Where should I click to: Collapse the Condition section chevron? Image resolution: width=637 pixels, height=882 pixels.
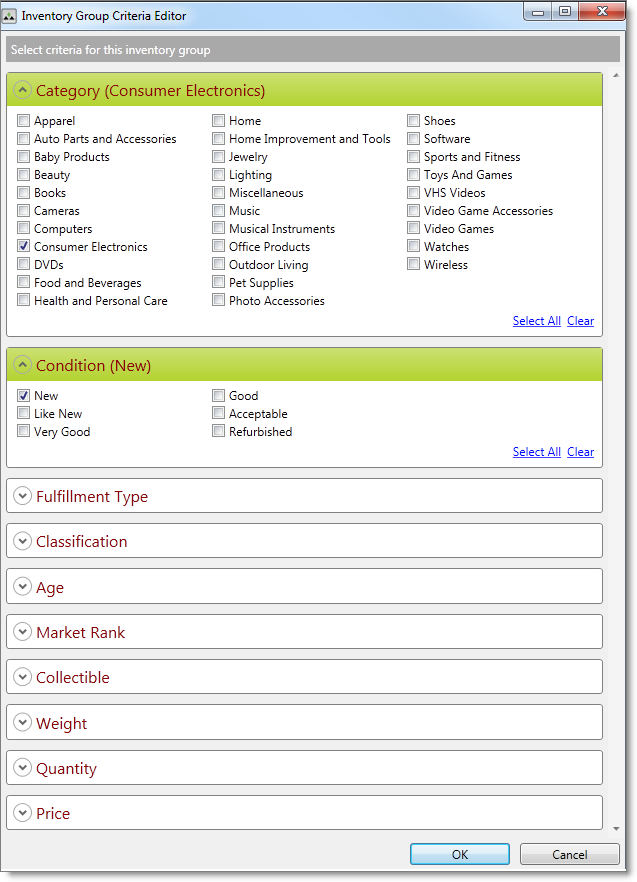(22, 365)
